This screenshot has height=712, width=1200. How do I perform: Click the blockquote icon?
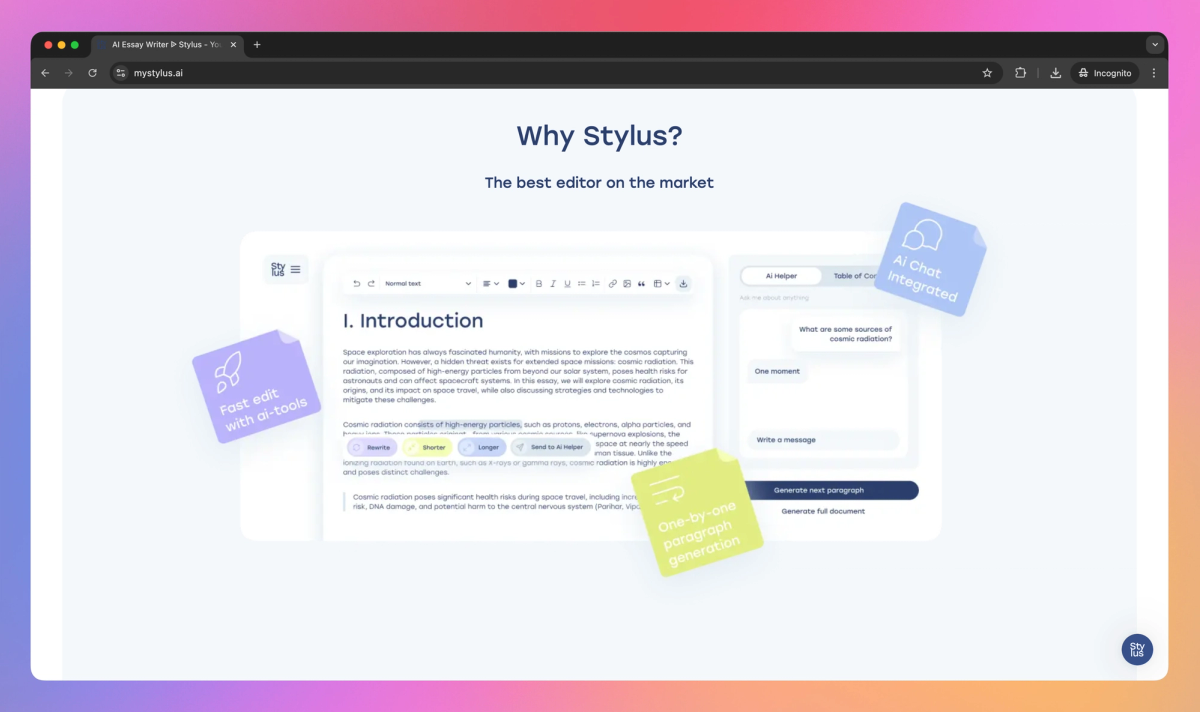[x=641, y=284]
